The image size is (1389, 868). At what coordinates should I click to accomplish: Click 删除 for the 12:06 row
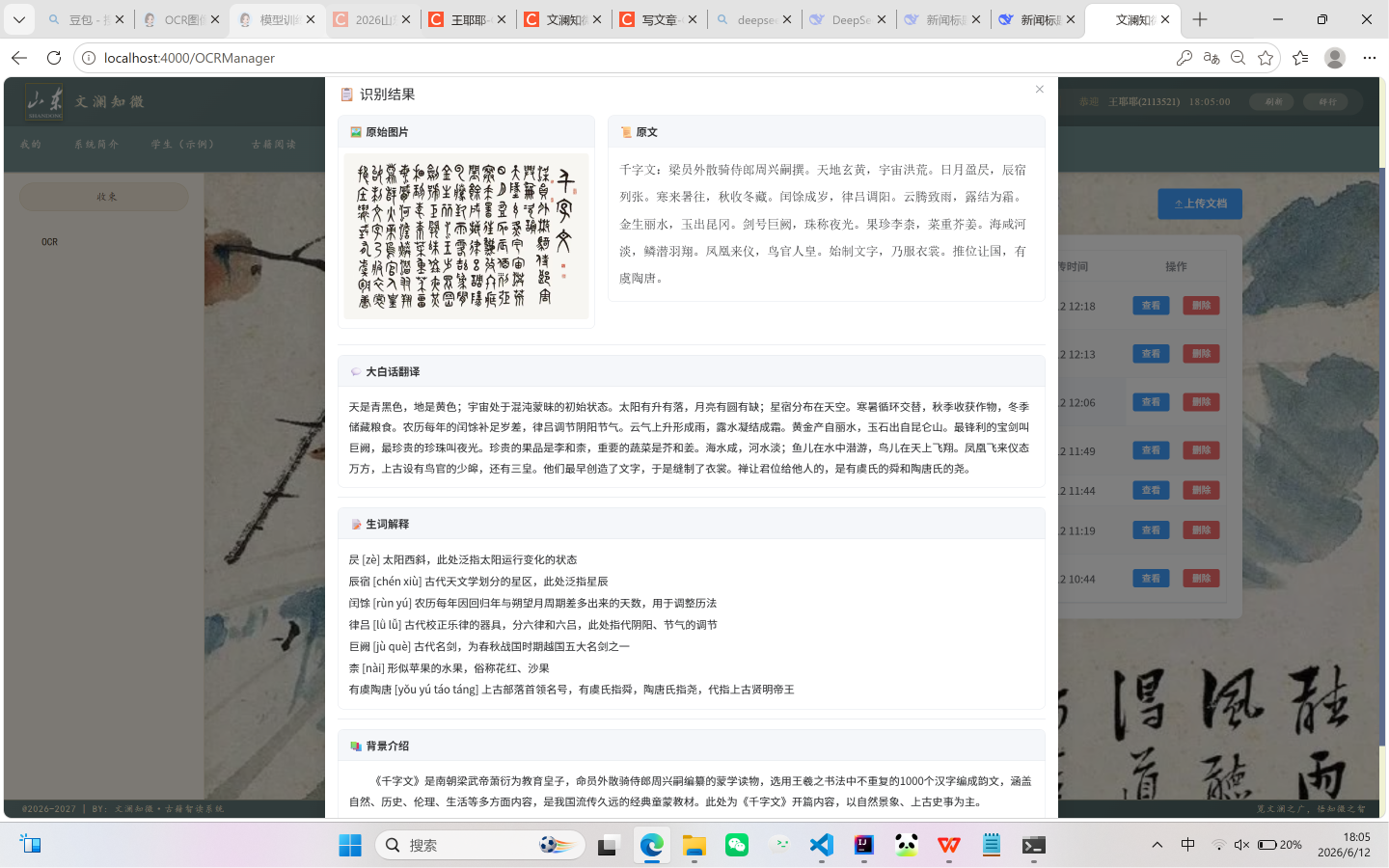click(1201, 402)
